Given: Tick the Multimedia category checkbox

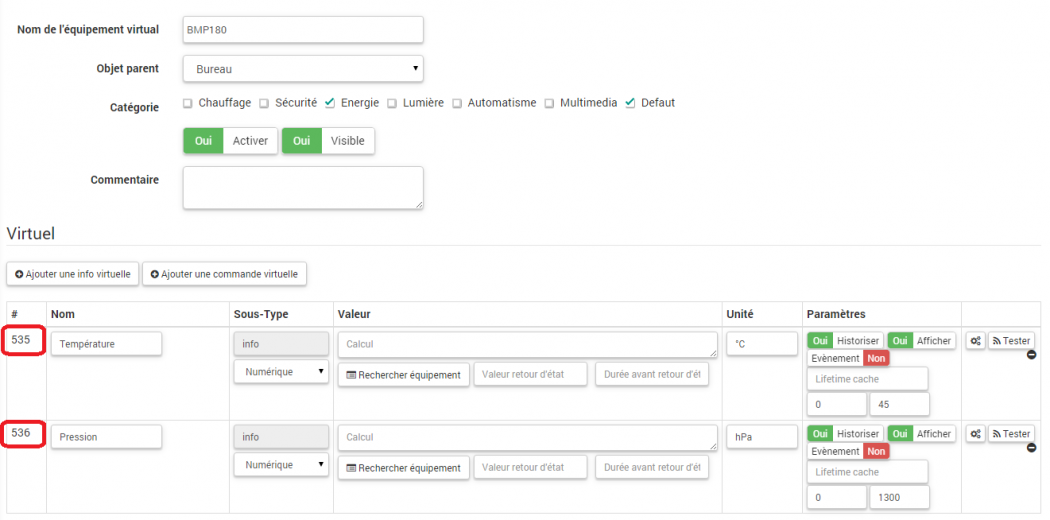Looking at the screenshot, I should click(x=549, y=103).
